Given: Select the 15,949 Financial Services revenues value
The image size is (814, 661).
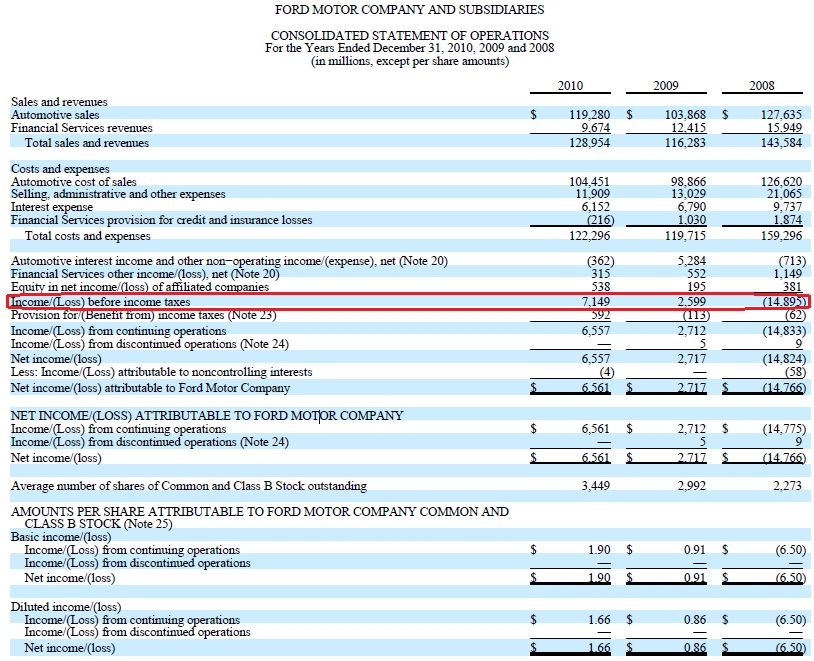Looking at the screenshot, I should coord(784,127).
